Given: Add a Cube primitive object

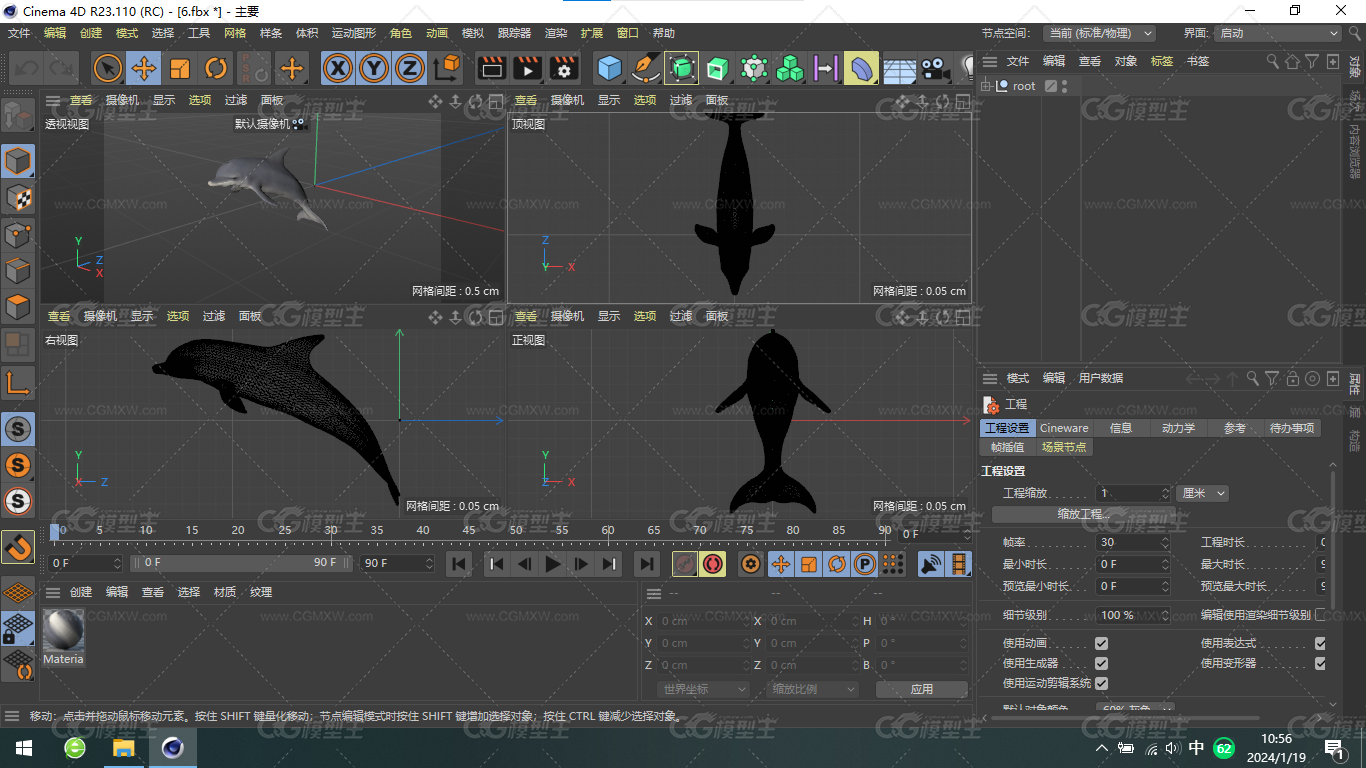Looking at the screenshot, I should [609, 68].
